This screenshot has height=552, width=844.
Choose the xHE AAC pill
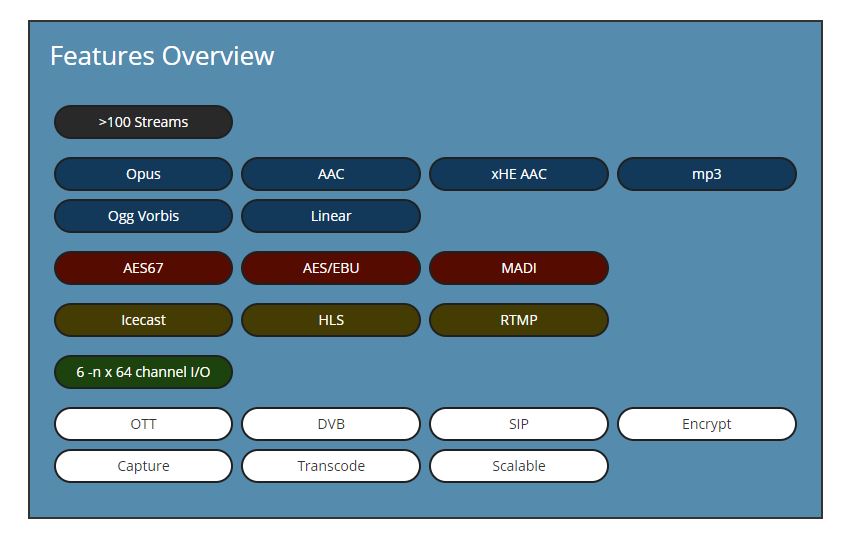[519, 174]
